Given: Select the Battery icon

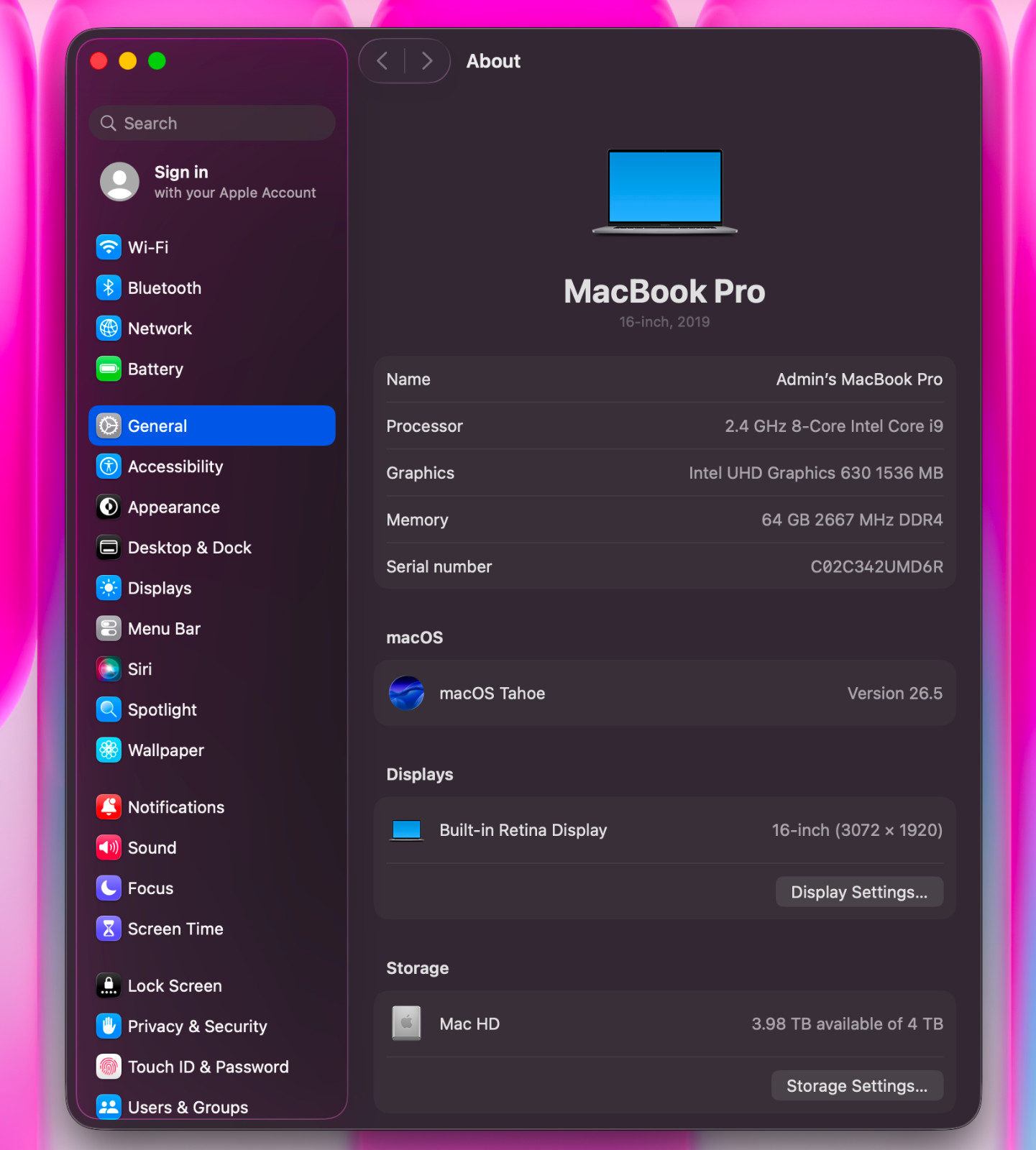Looking at the screenshot, I should point(109,369).
